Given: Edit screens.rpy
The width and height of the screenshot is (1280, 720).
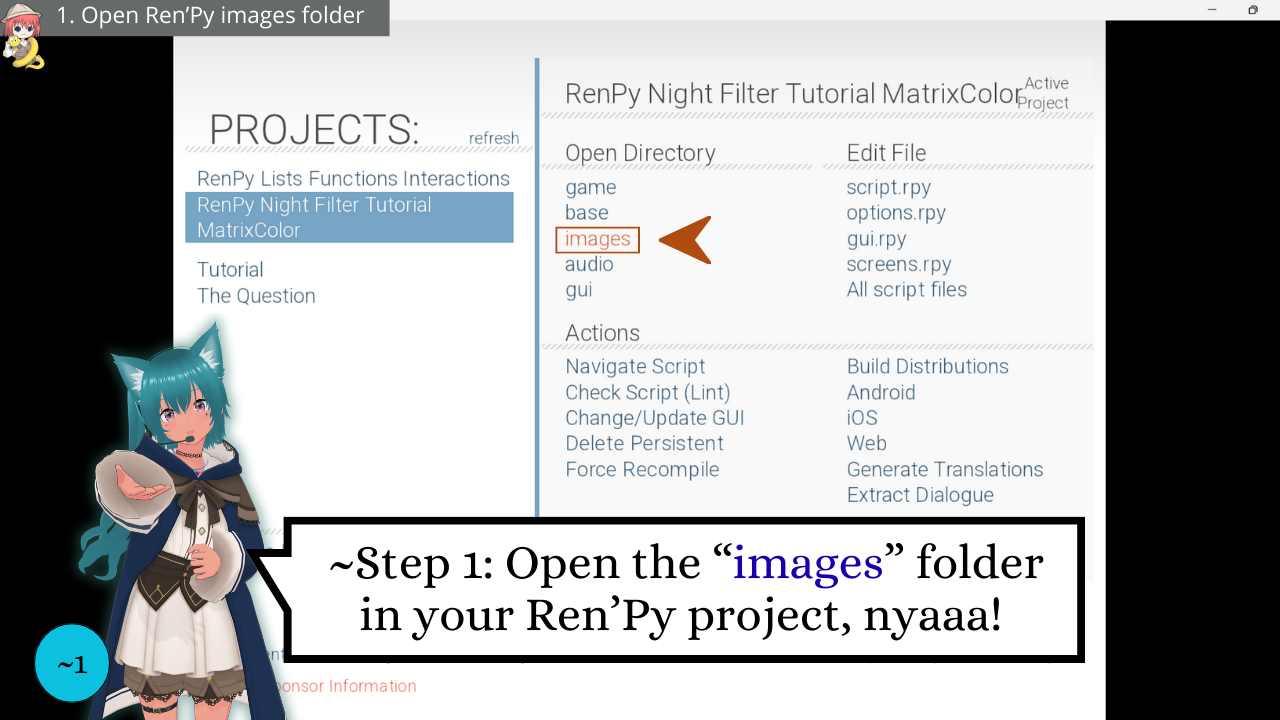Looking at the screenshot, I should coord(898,264).
